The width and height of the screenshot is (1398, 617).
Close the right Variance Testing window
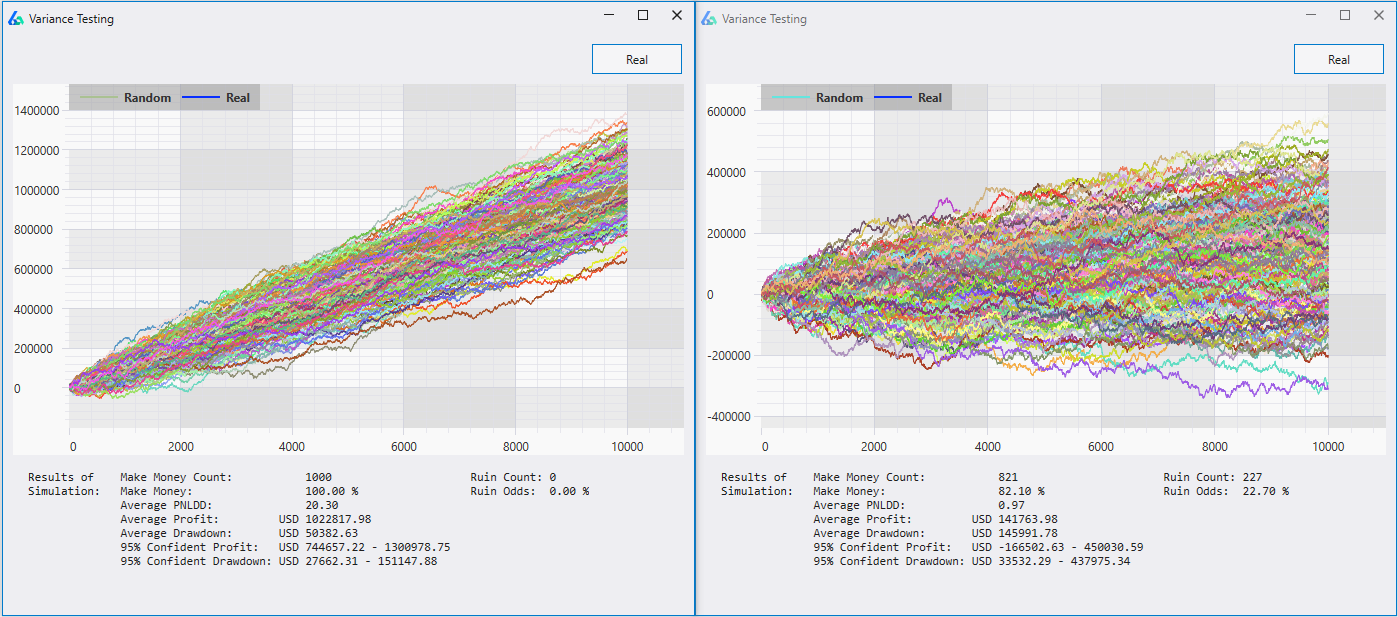[1379, 15]
